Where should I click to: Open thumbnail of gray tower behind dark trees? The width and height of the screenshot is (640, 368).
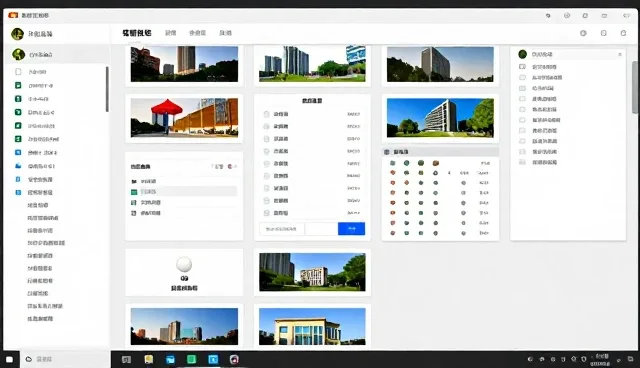[x=440, y=64]
